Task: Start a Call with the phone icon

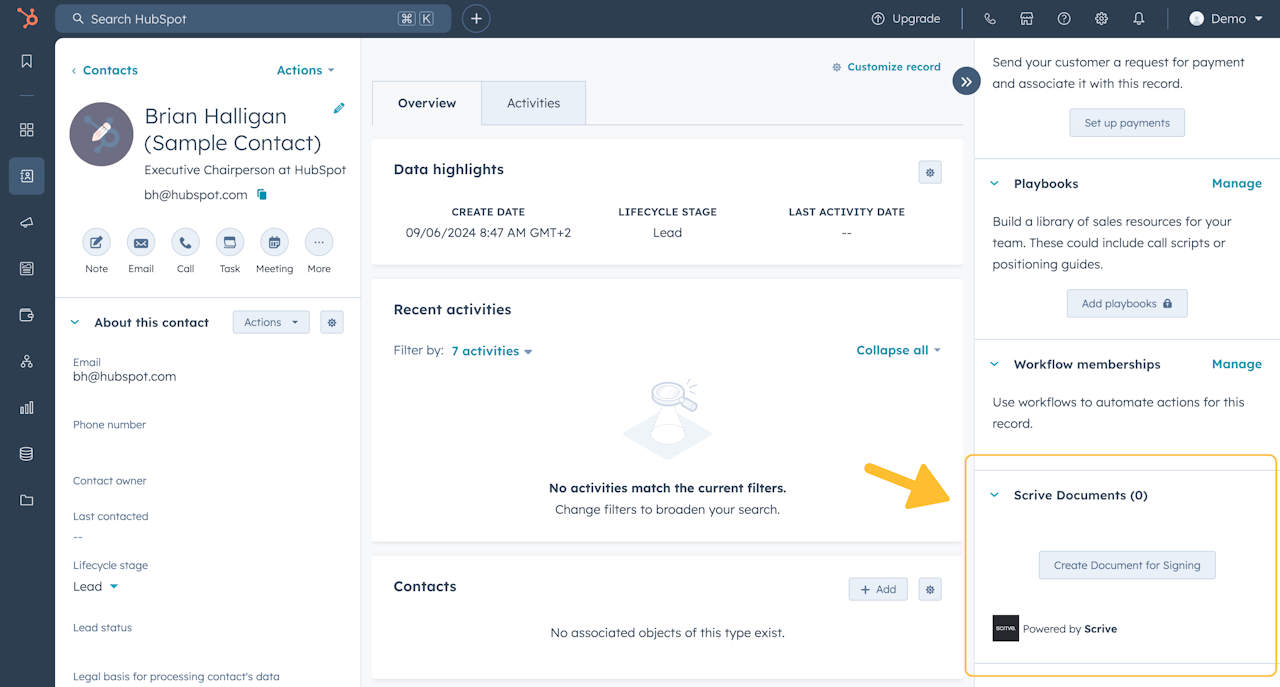Action: tap(185, 242)
